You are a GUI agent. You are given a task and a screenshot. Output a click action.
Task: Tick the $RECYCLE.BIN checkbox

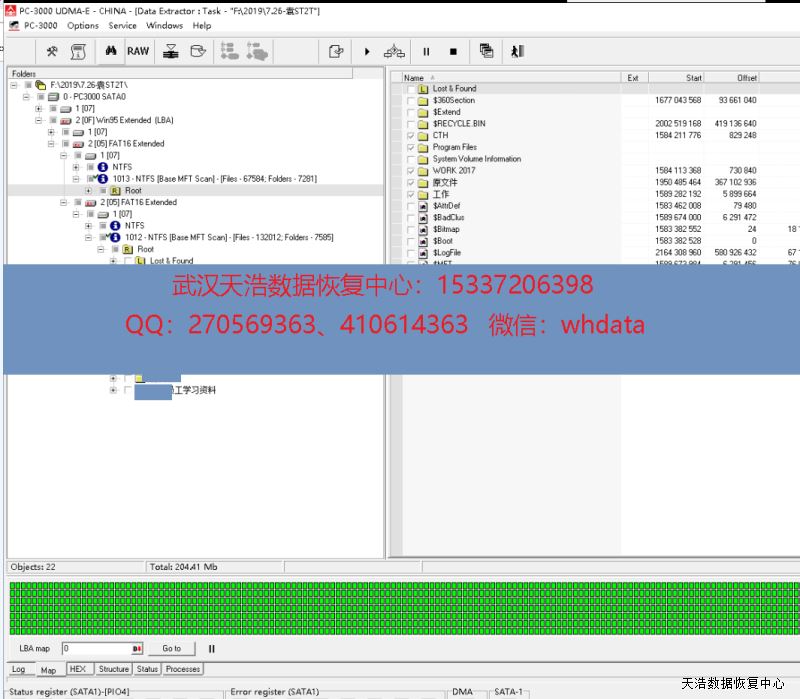410,124
